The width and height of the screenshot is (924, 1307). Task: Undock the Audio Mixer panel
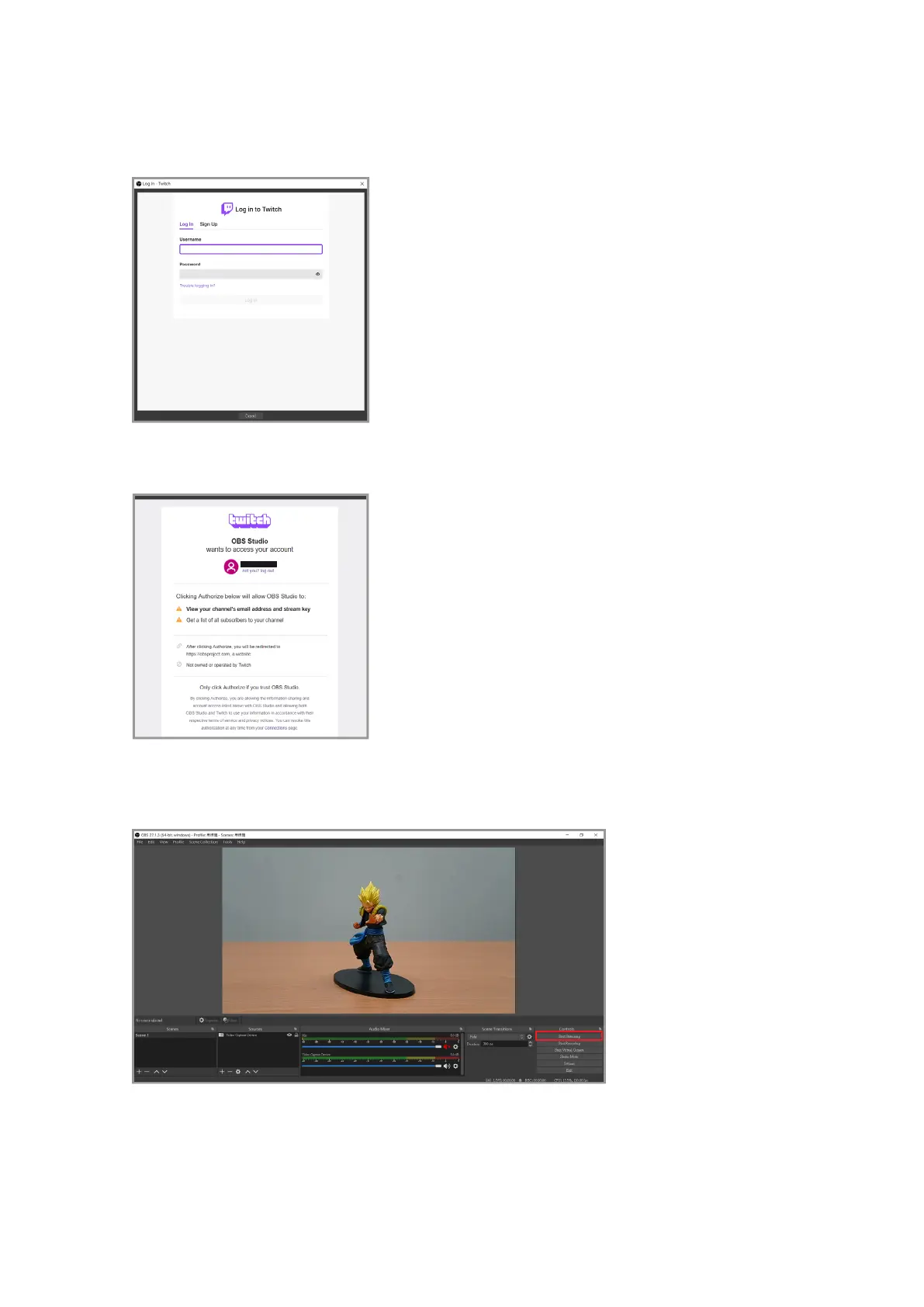tap(461, 1029)
